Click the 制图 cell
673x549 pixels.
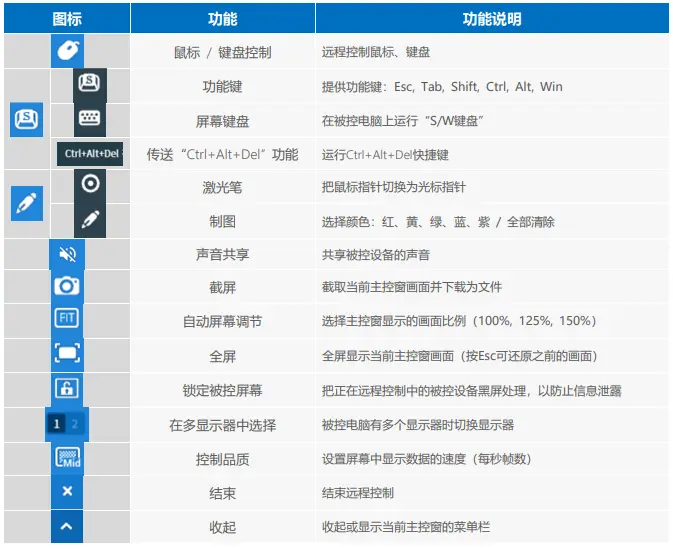[x=223, y=222]
